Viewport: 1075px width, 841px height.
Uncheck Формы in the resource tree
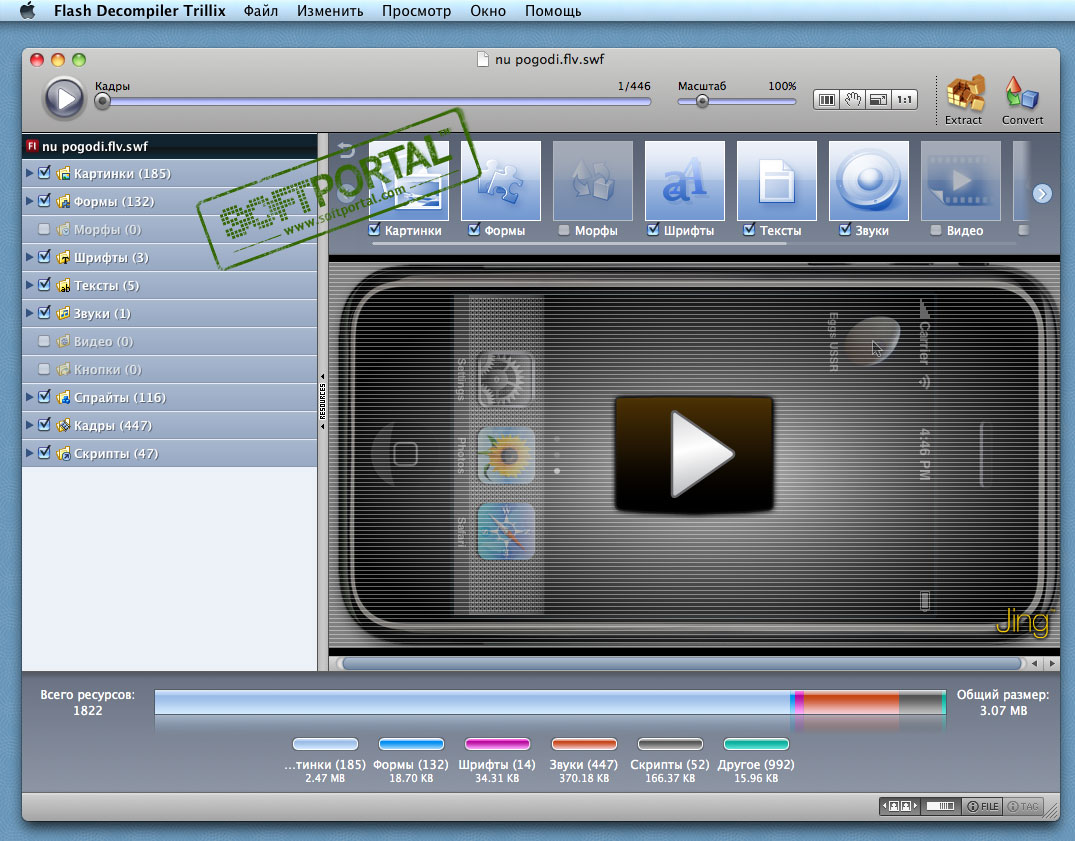click(45, 201)
